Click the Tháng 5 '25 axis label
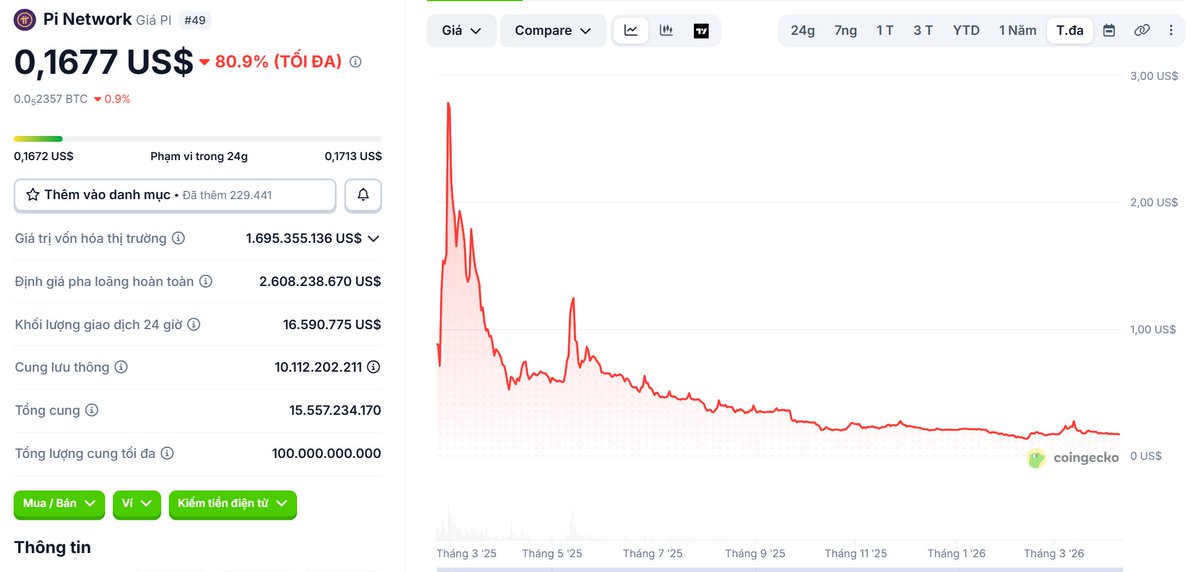 click(552, 554)
